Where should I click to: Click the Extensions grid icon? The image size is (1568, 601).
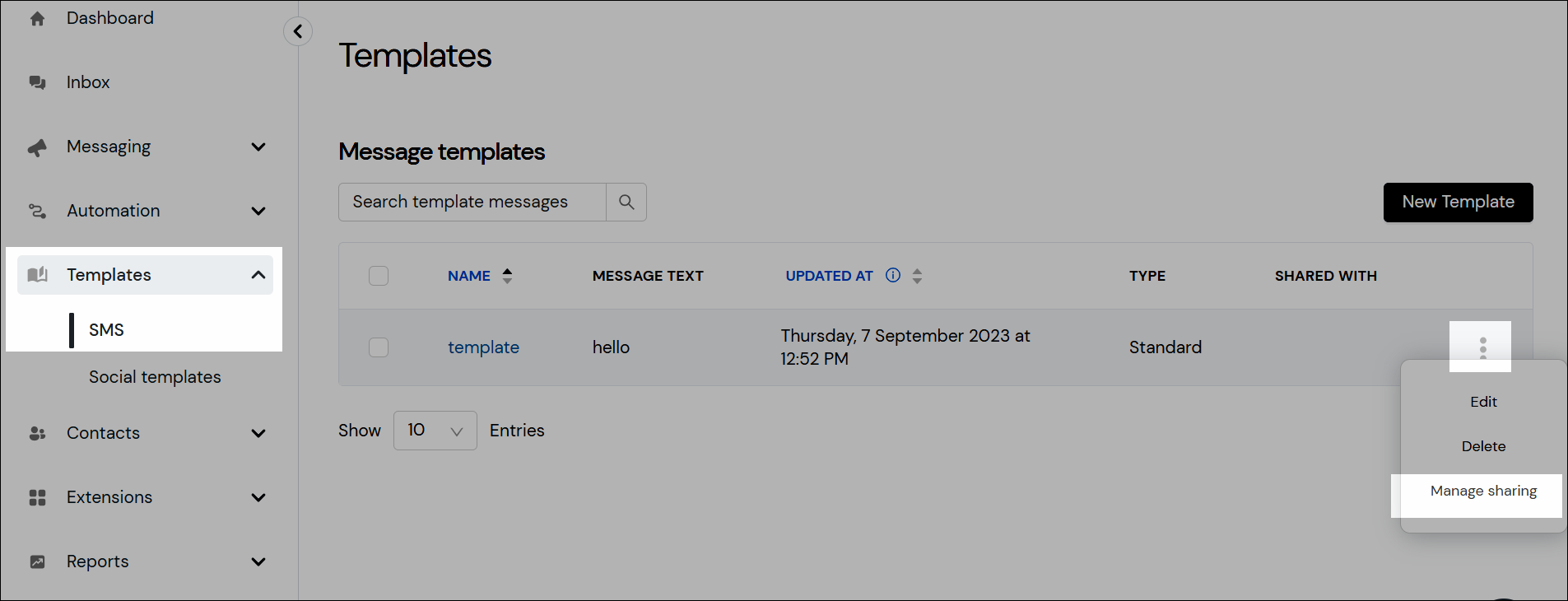(x=37, y=497)
